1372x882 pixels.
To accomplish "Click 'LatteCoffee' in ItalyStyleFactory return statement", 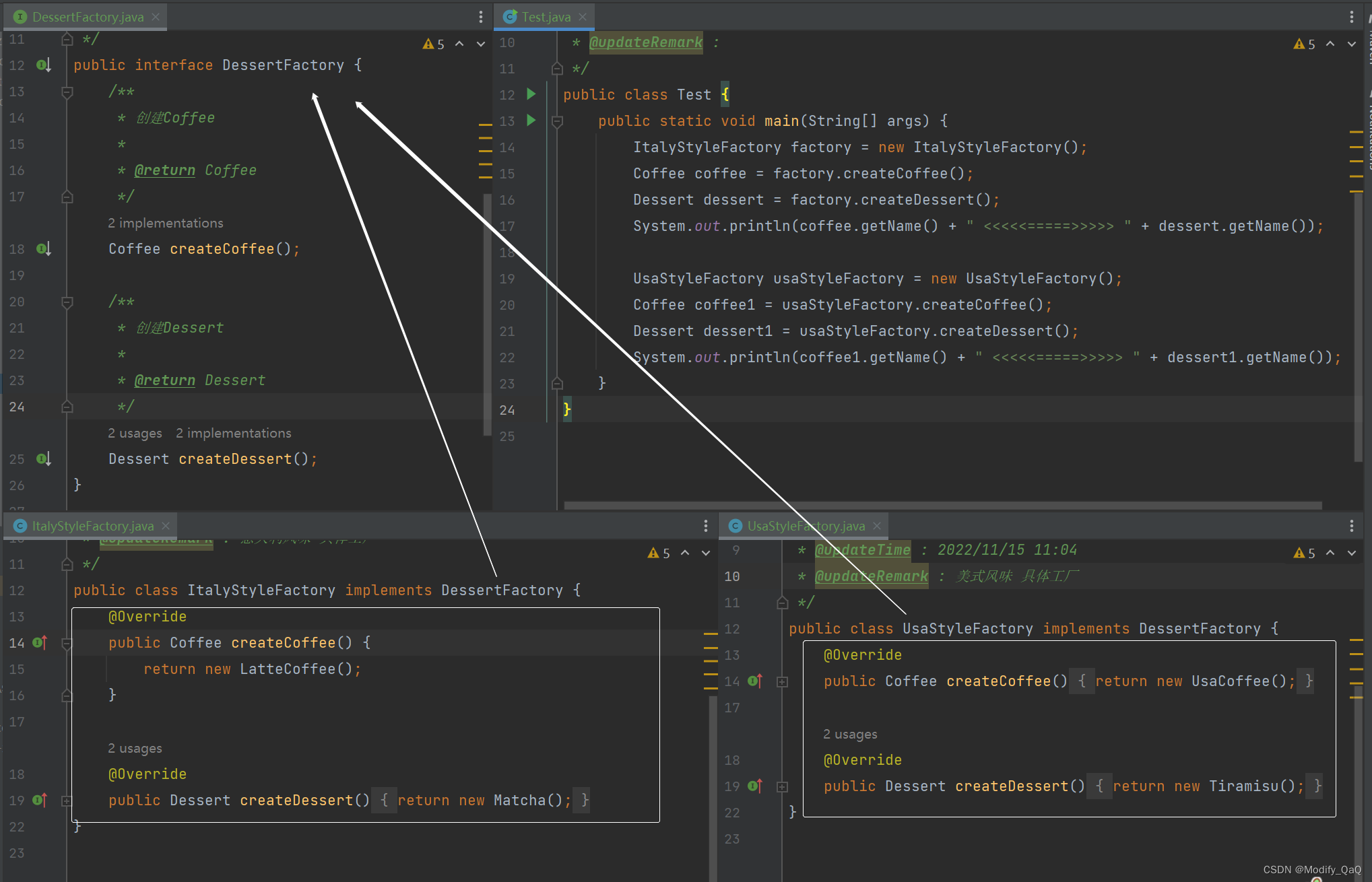I will click(288, 669).
